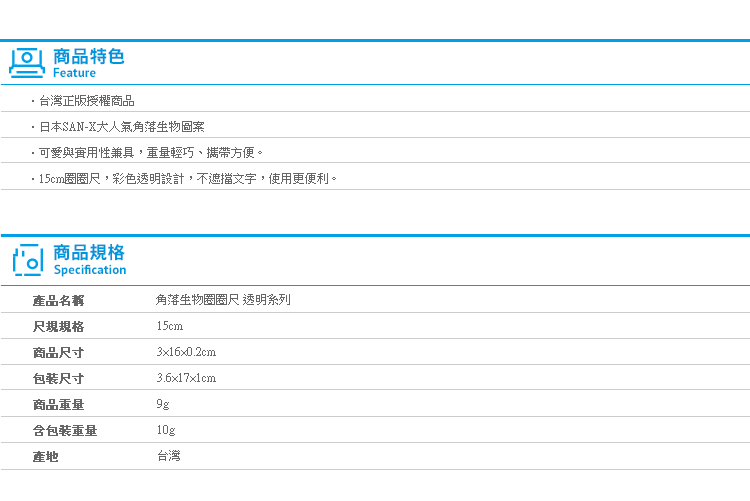The width and height of the screenshot is (750, 501).
Task: Click the Specification section icon
Action: pos(28,260)
